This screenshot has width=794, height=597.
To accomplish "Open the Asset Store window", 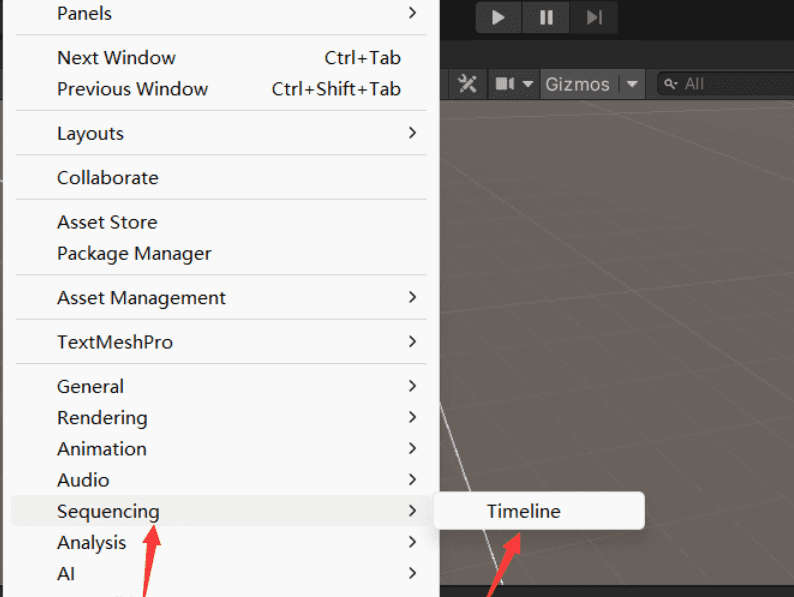I will (107, 222).
